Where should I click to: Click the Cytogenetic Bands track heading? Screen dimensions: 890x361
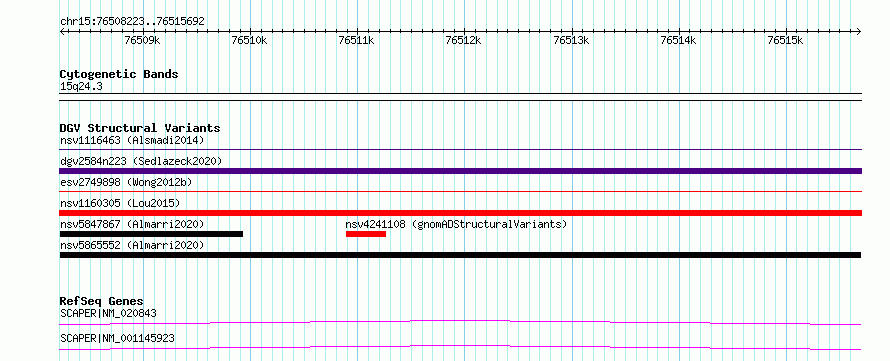click(x=119, y=74)
